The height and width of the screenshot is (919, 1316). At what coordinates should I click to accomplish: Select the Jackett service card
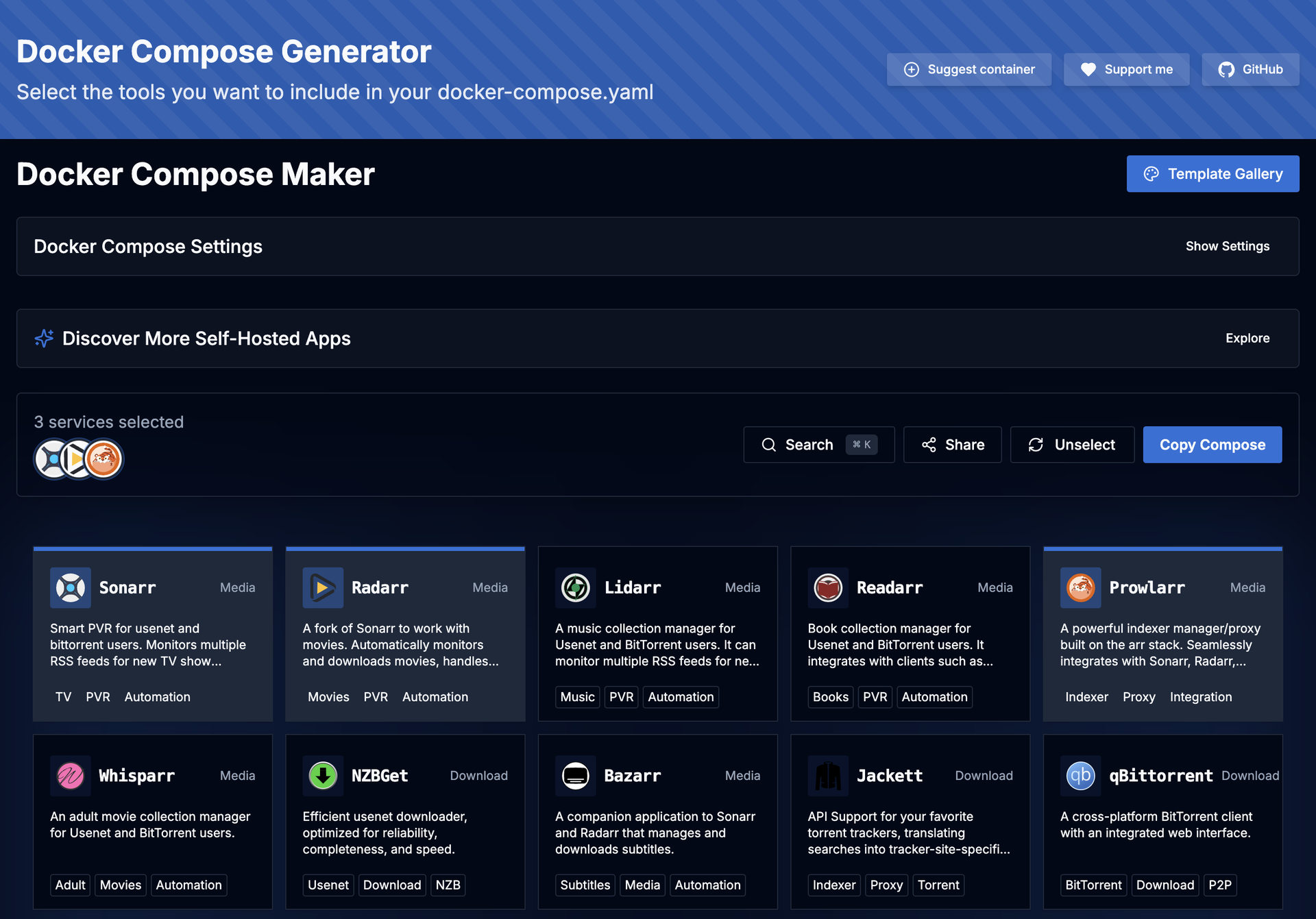coord(910,822)
